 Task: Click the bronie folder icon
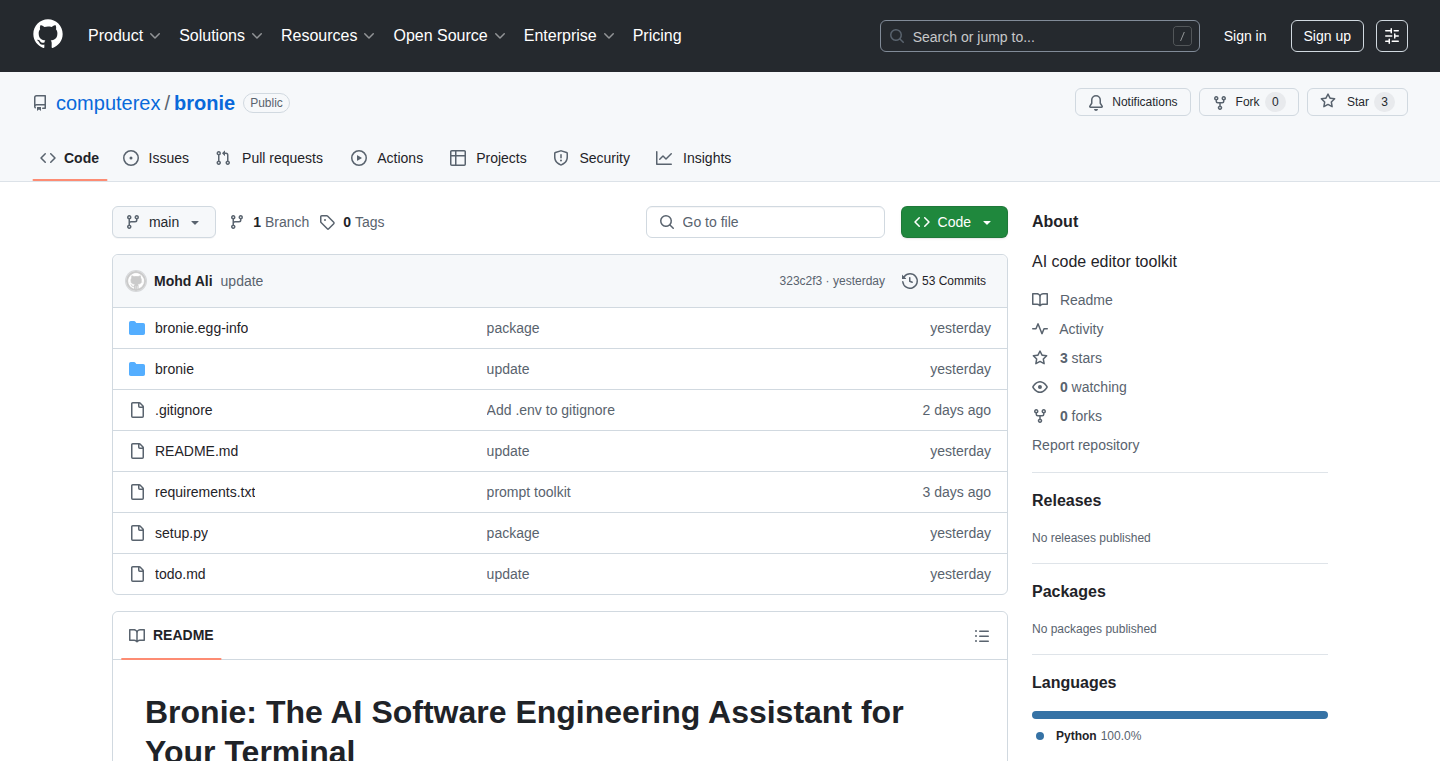click(137, 369)
